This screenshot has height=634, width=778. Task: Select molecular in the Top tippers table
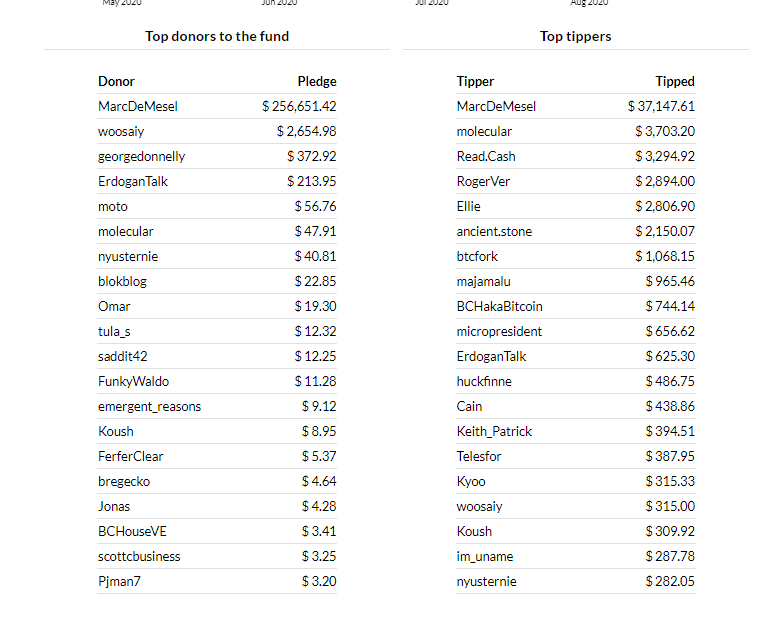click(x=484, y=131)
